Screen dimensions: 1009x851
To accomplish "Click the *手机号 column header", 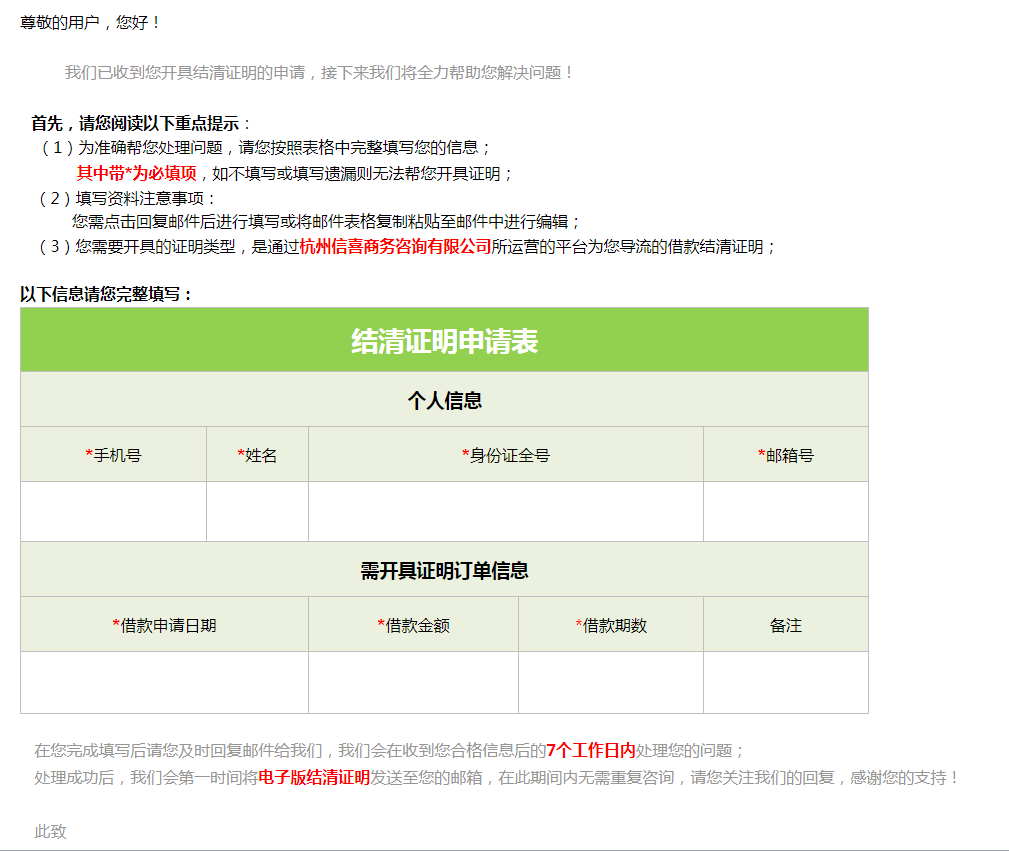I will (113, 454).
